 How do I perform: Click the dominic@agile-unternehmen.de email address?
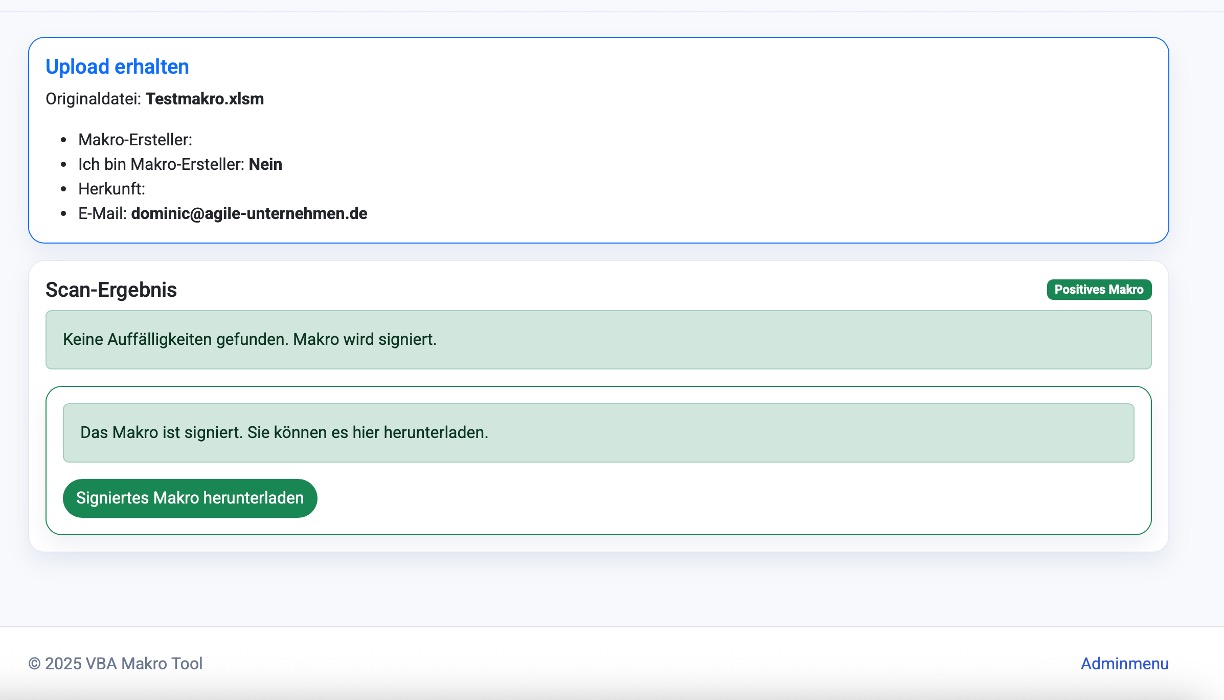pos(249,213)
